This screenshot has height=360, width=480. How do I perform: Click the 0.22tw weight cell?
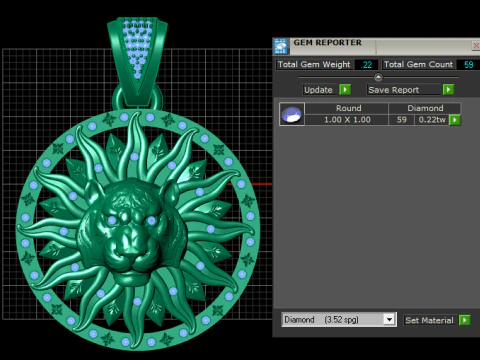(x=432, y=120)
